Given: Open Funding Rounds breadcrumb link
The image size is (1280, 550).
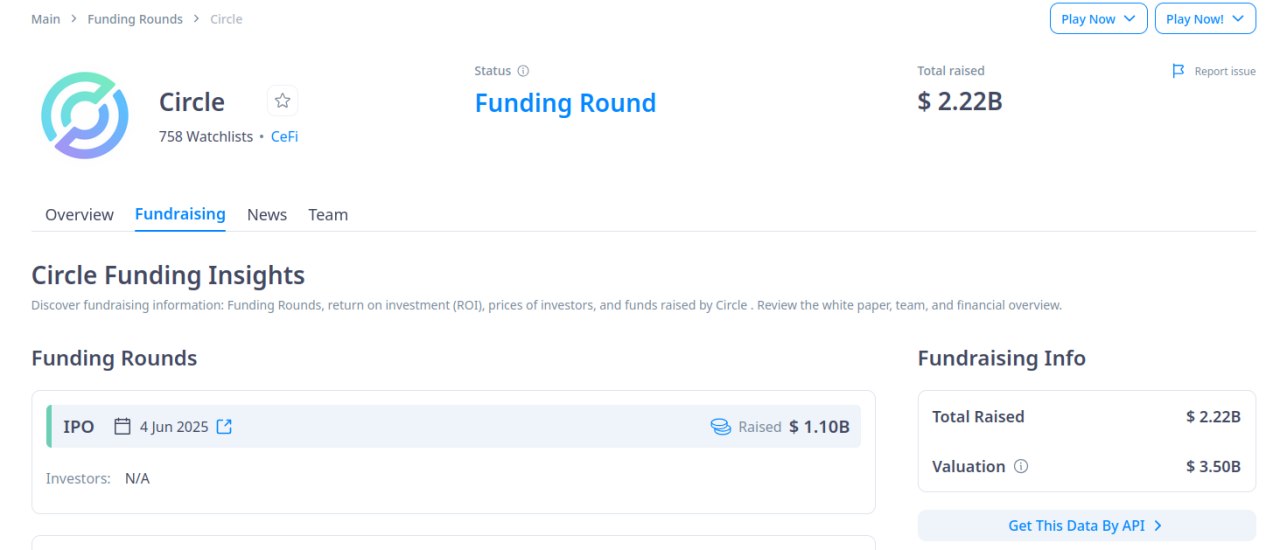Looking at the screenshot, I should 135,19.
